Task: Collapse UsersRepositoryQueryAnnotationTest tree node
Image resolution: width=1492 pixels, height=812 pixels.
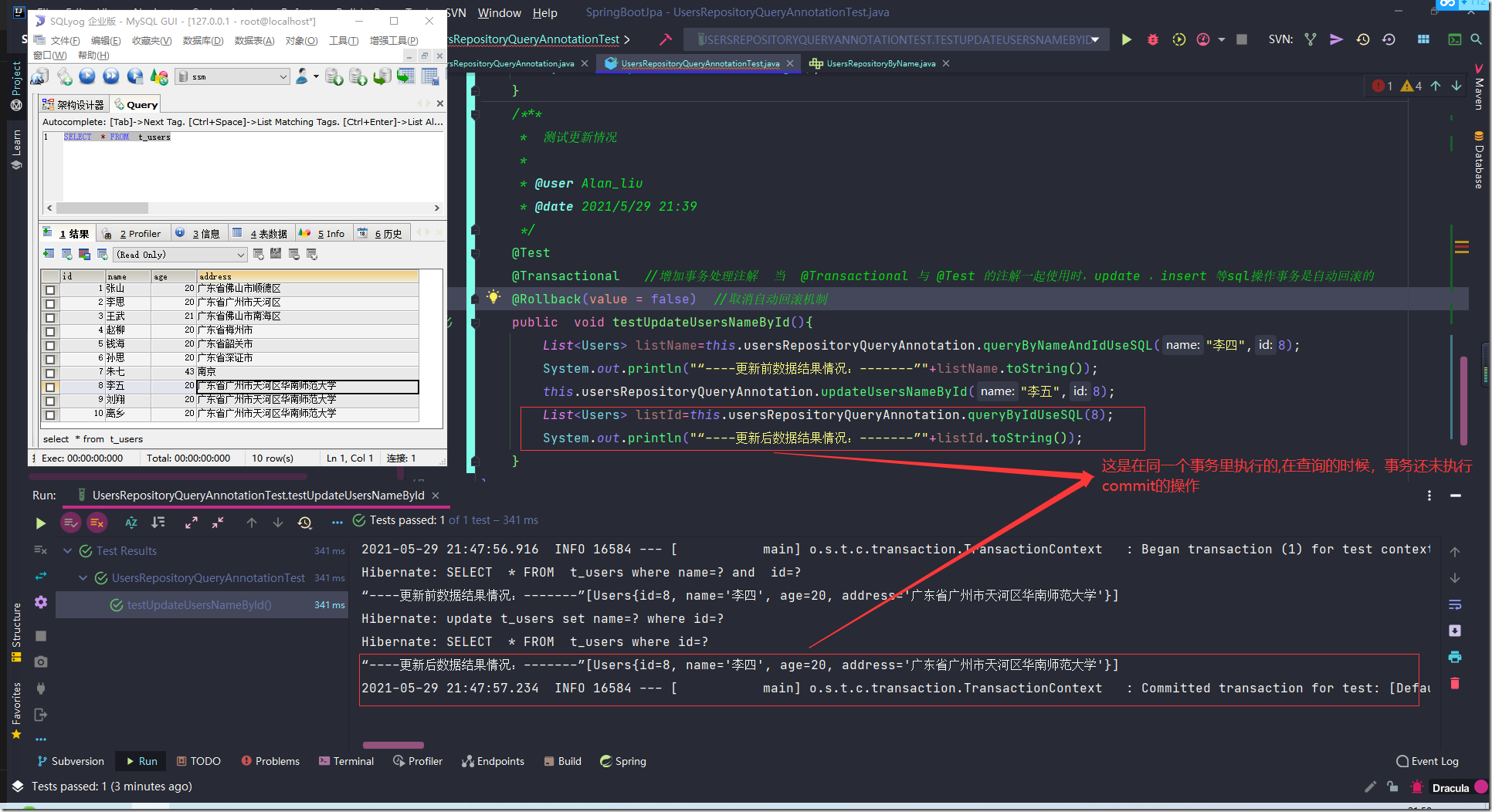Action: tap(83, 578)
